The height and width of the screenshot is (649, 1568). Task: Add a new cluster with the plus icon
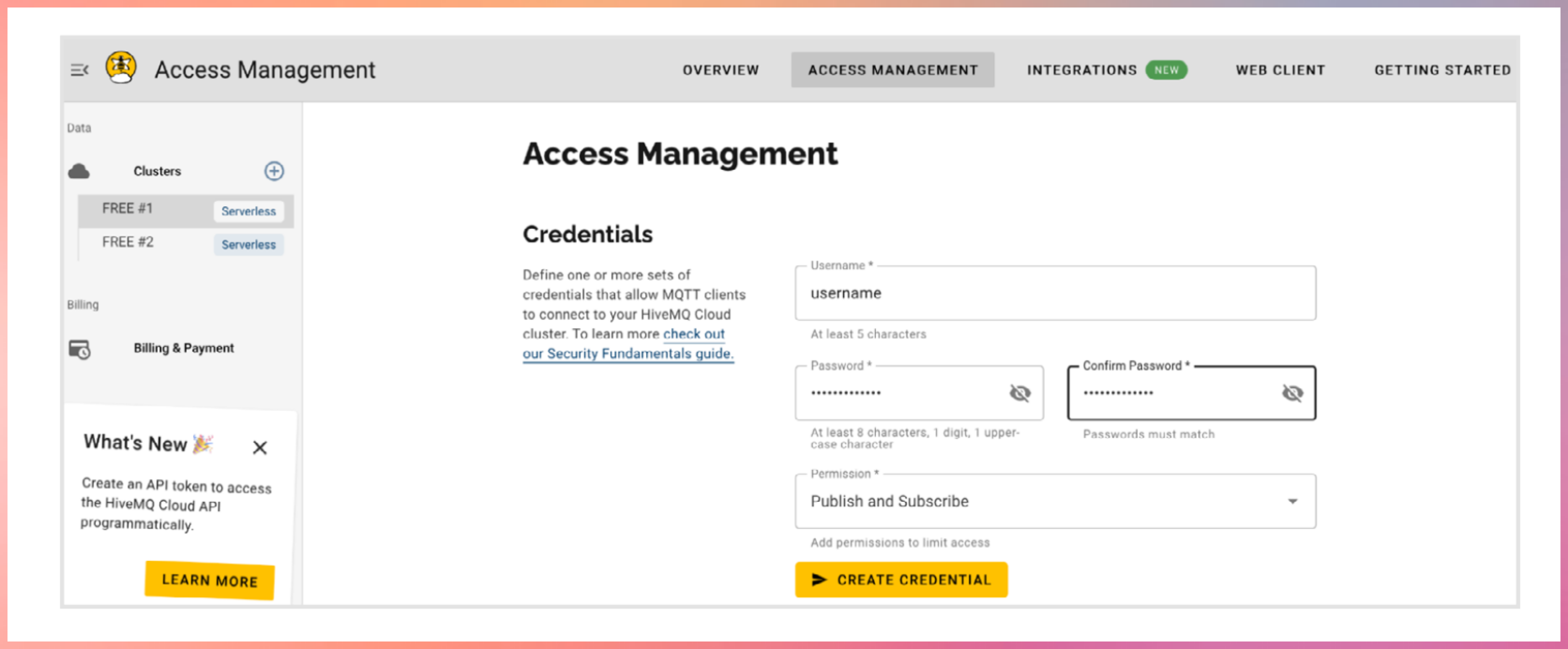(273, 171)
